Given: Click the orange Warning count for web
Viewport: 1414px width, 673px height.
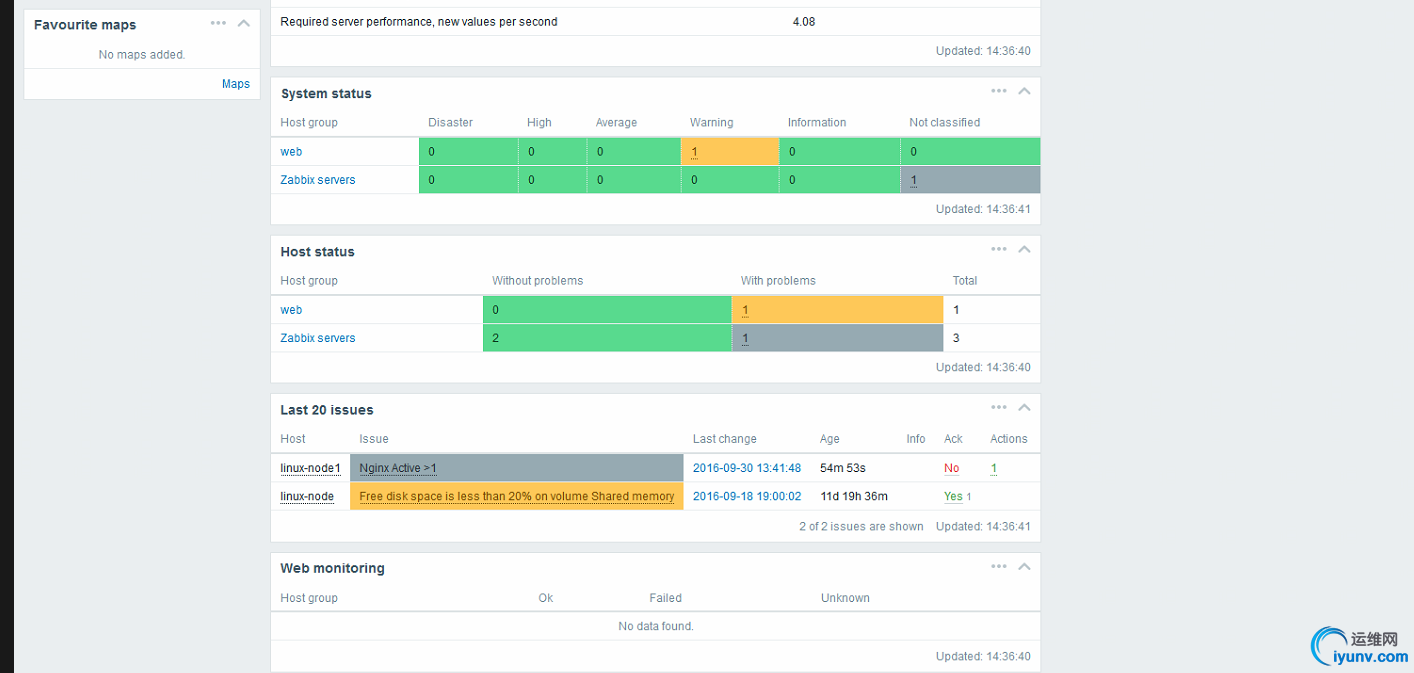Looking at the screenshot, I should 694,152.
